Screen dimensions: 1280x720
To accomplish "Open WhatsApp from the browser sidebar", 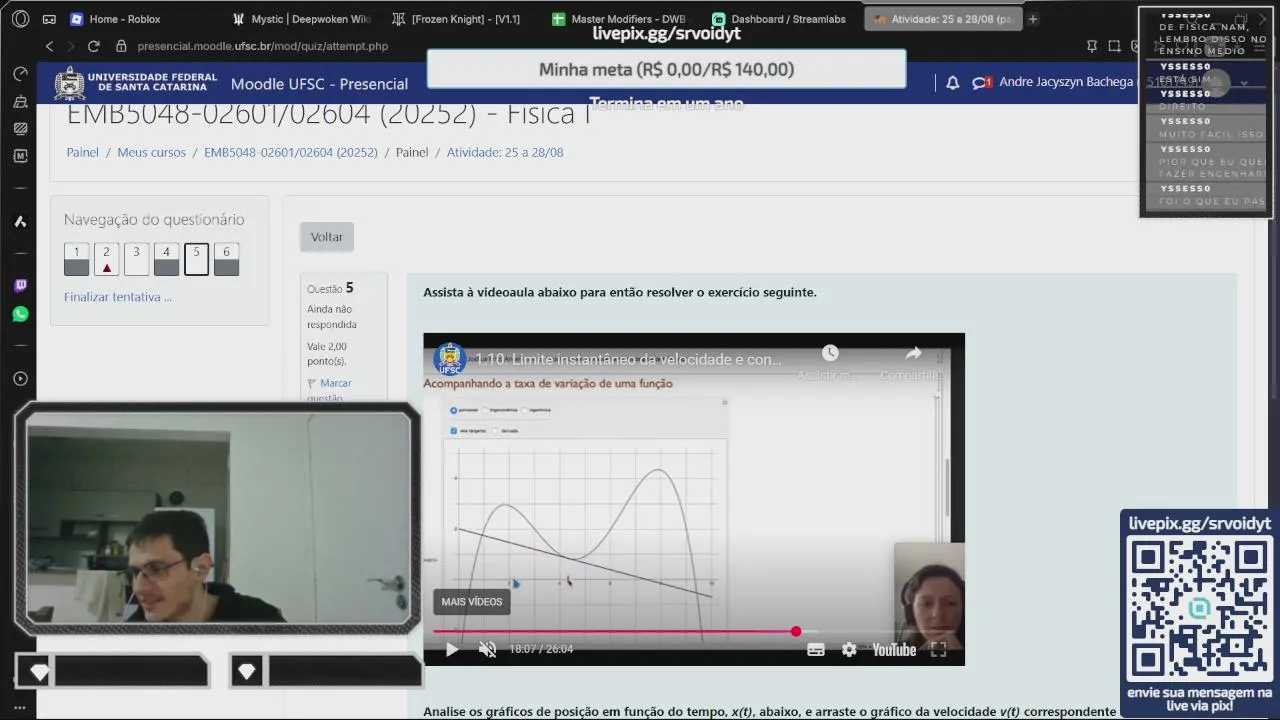I will [20, 314].
